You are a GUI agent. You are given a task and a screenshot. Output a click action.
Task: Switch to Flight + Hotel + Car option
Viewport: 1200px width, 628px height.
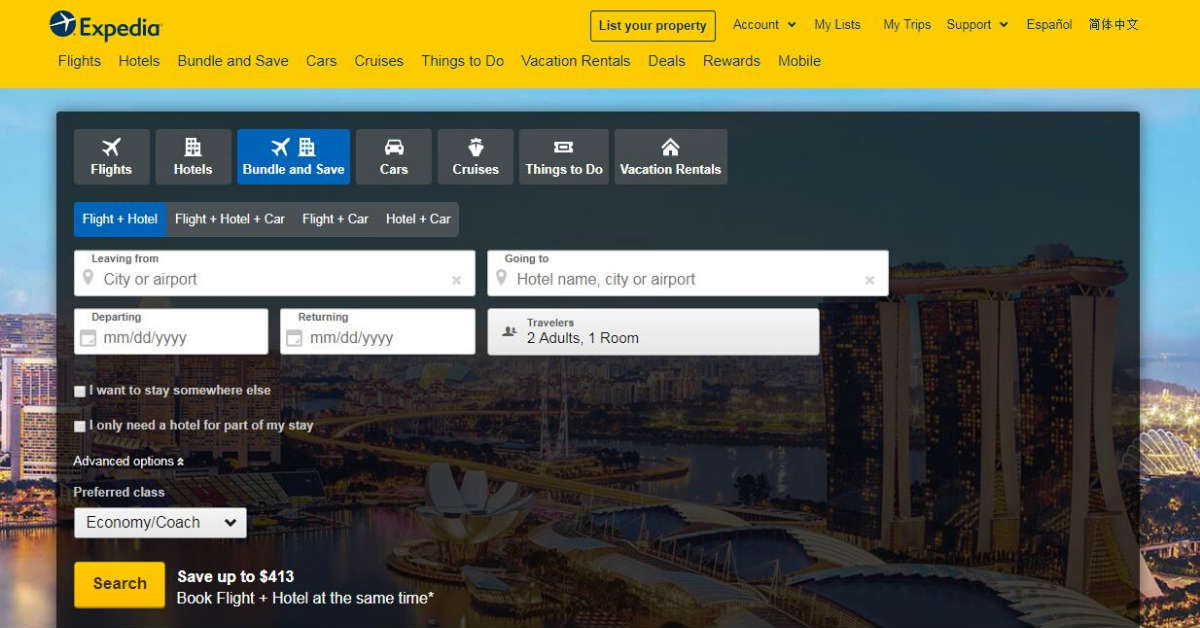(x=230, y=219)
